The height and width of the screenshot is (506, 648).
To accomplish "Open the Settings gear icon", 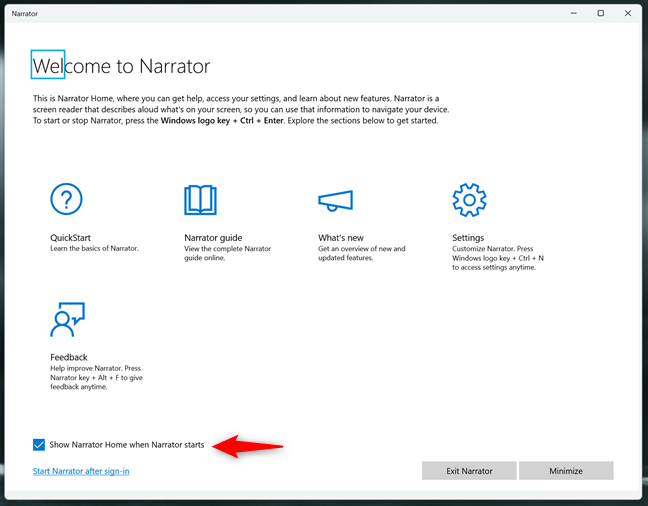I will point(469,200).
